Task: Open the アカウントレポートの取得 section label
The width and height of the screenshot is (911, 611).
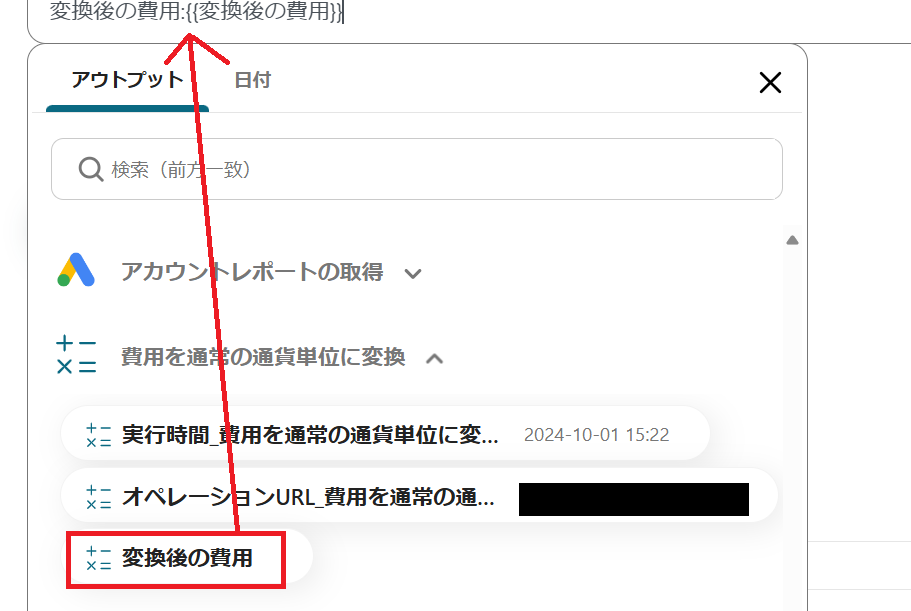Action: (x=252, y=272)
